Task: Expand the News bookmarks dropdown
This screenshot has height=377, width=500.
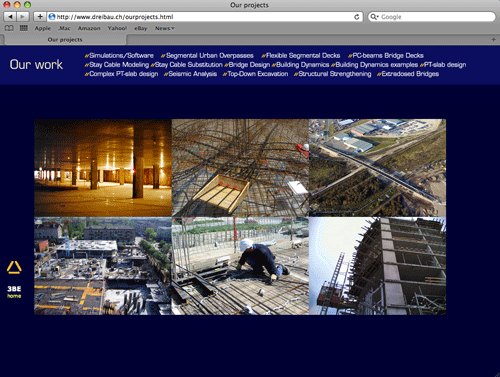Action: coord(164,28)
